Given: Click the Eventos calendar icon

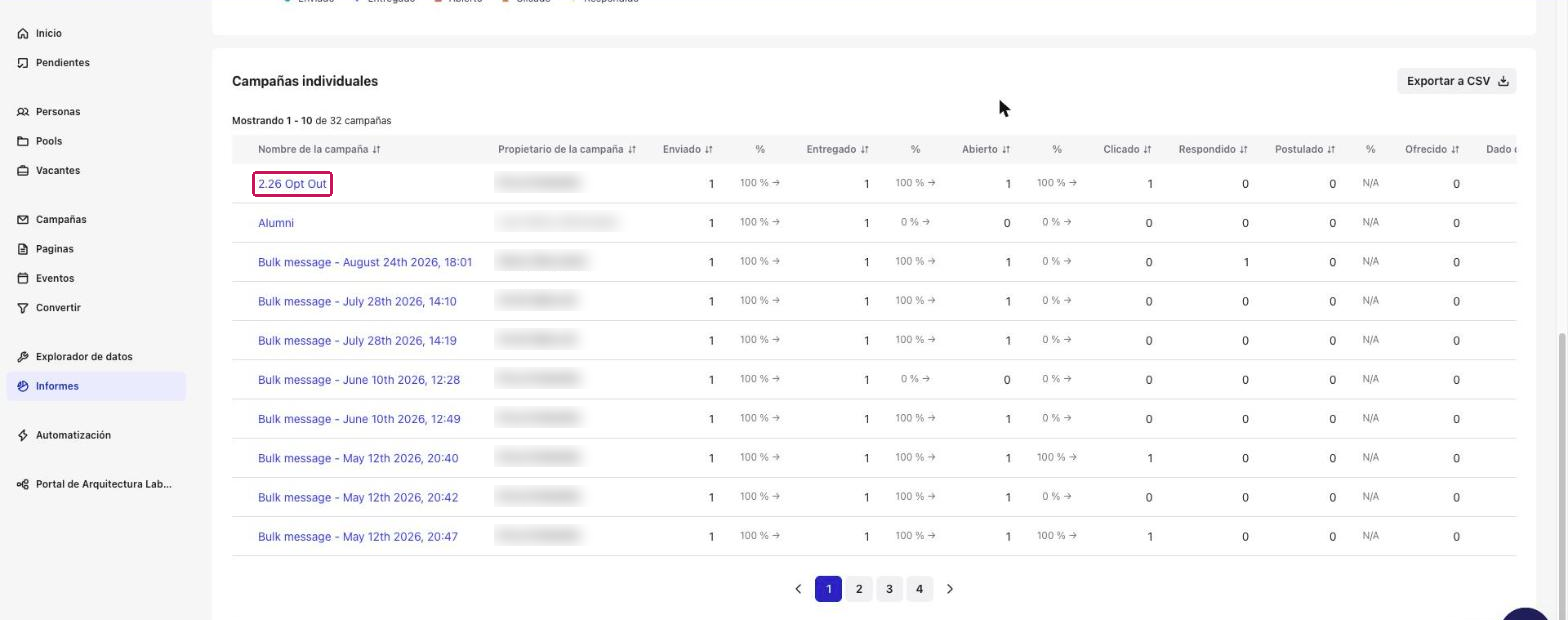Looking at the screenshot, I should 23,279.
